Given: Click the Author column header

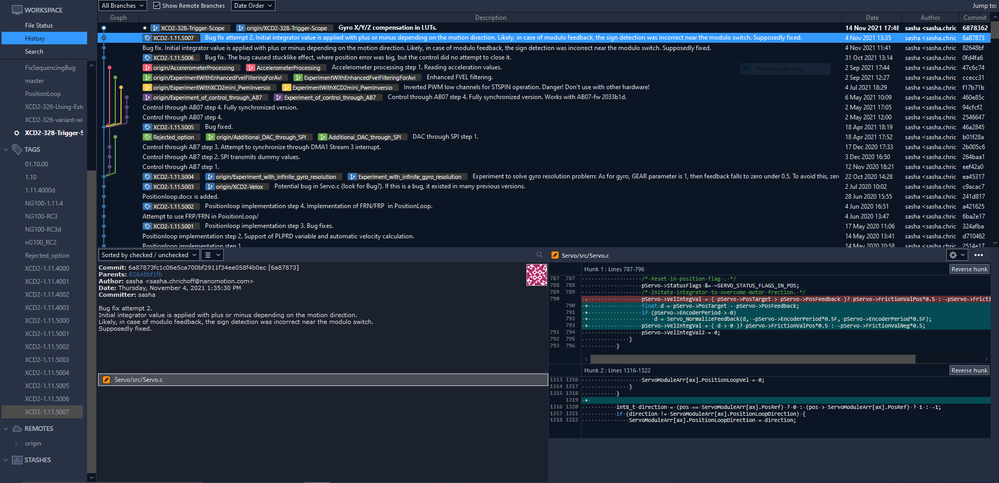Looking at the screenshot, I should 930,18.
